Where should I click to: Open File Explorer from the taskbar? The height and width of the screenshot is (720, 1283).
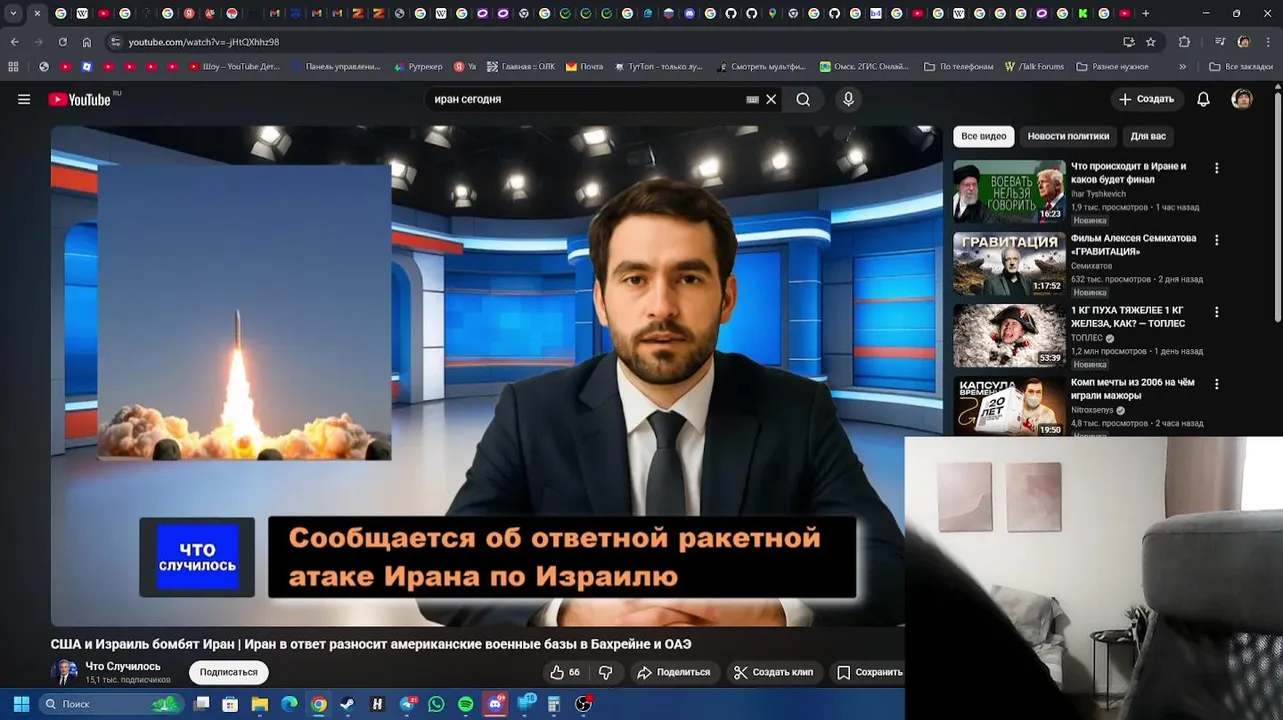point(259,704)
